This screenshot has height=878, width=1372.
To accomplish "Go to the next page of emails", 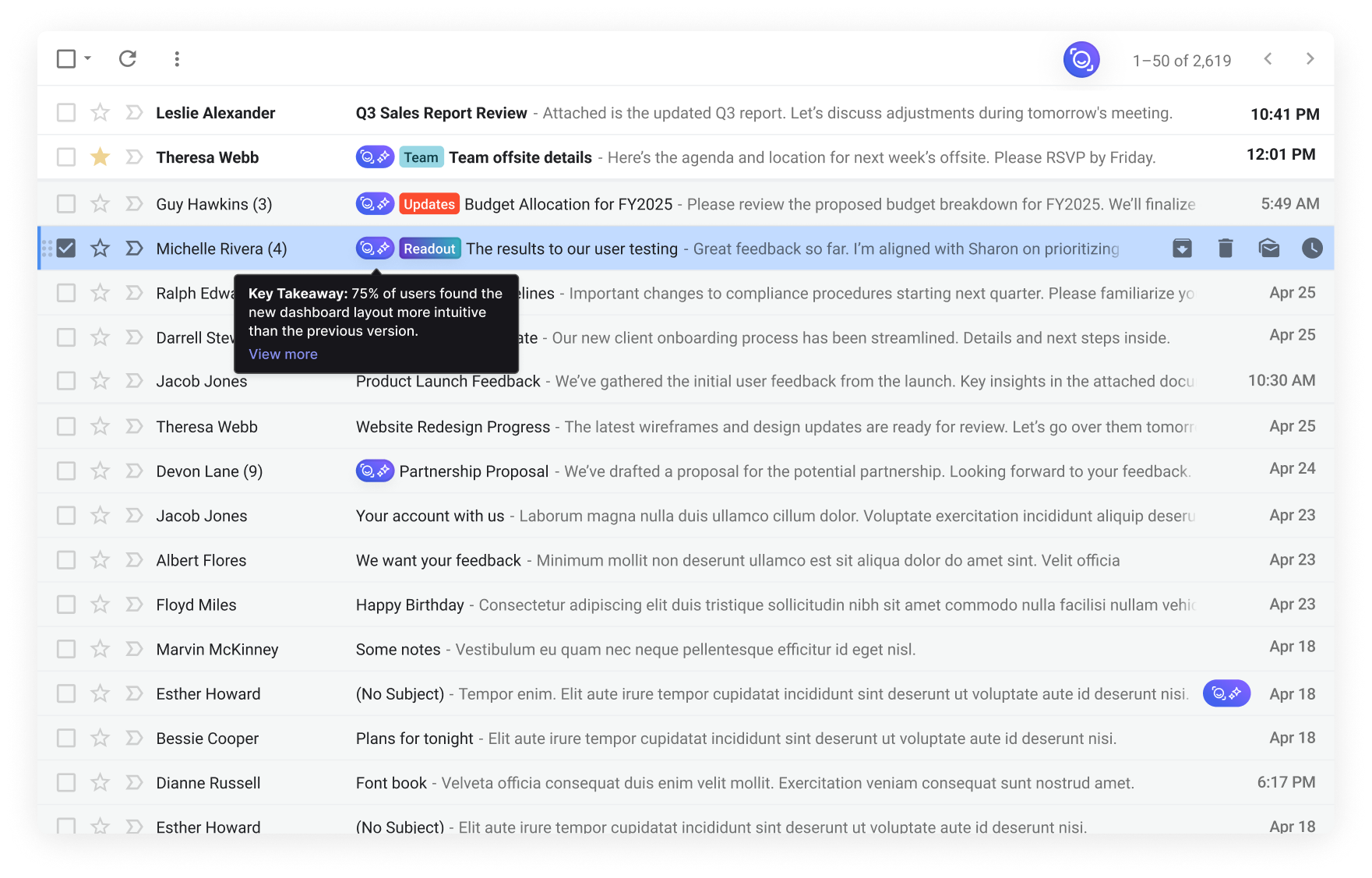I will [1310, 59].
